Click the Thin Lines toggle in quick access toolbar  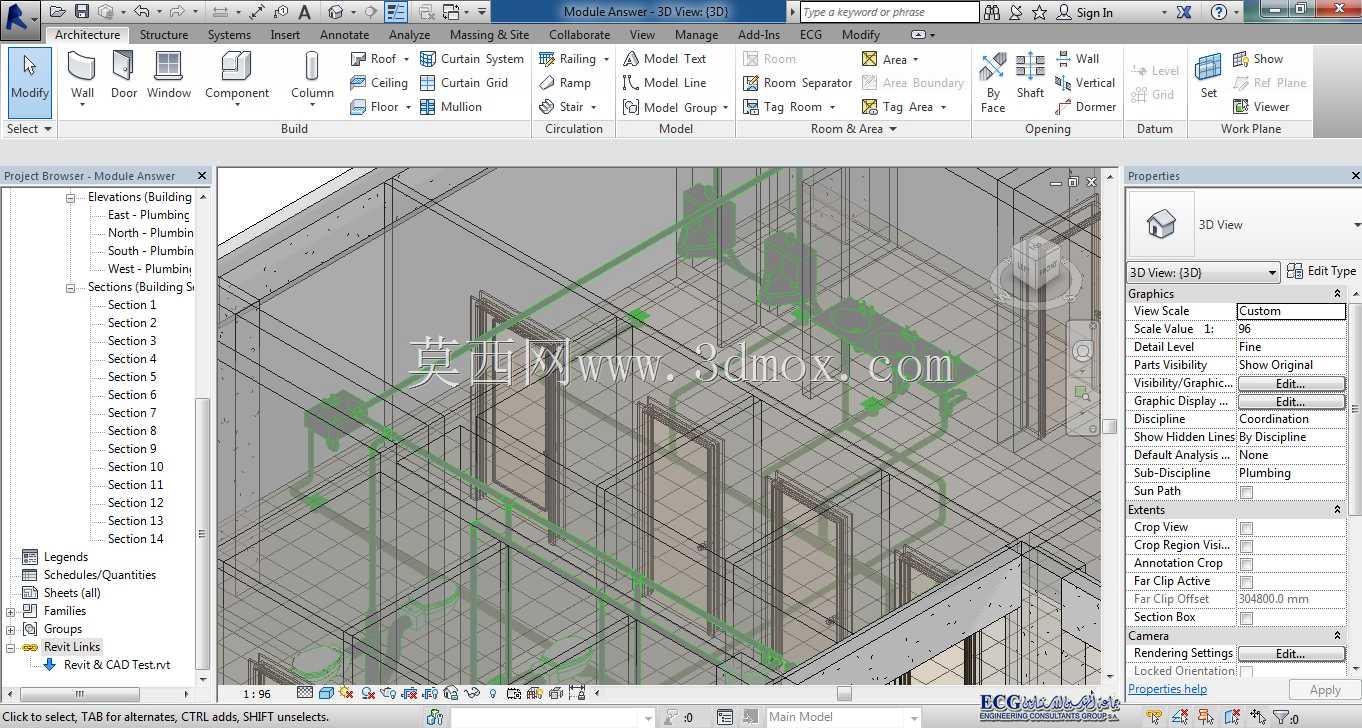pyautogui.click(x=396, y=12)
